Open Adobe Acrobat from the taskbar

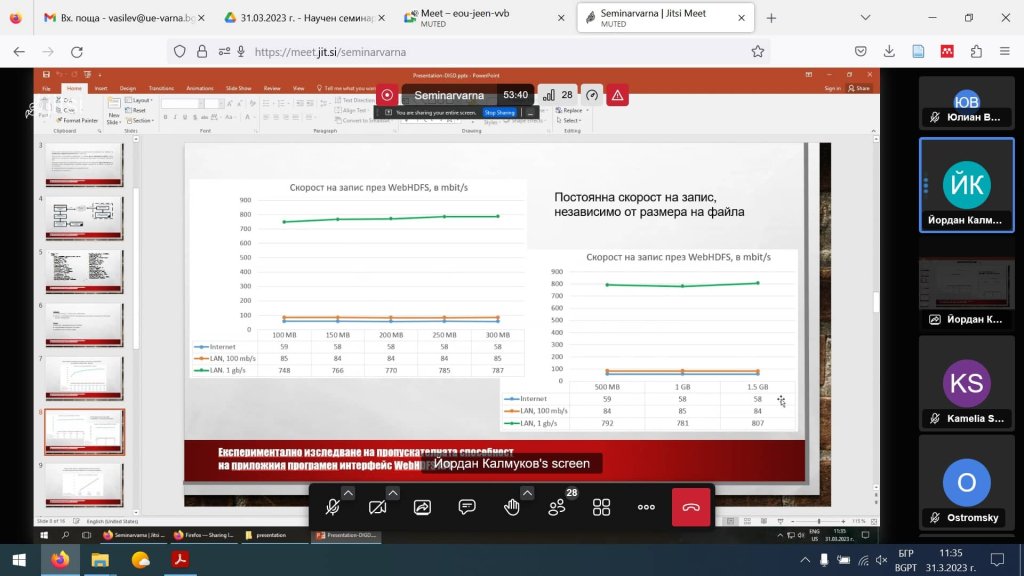(180, 560)
